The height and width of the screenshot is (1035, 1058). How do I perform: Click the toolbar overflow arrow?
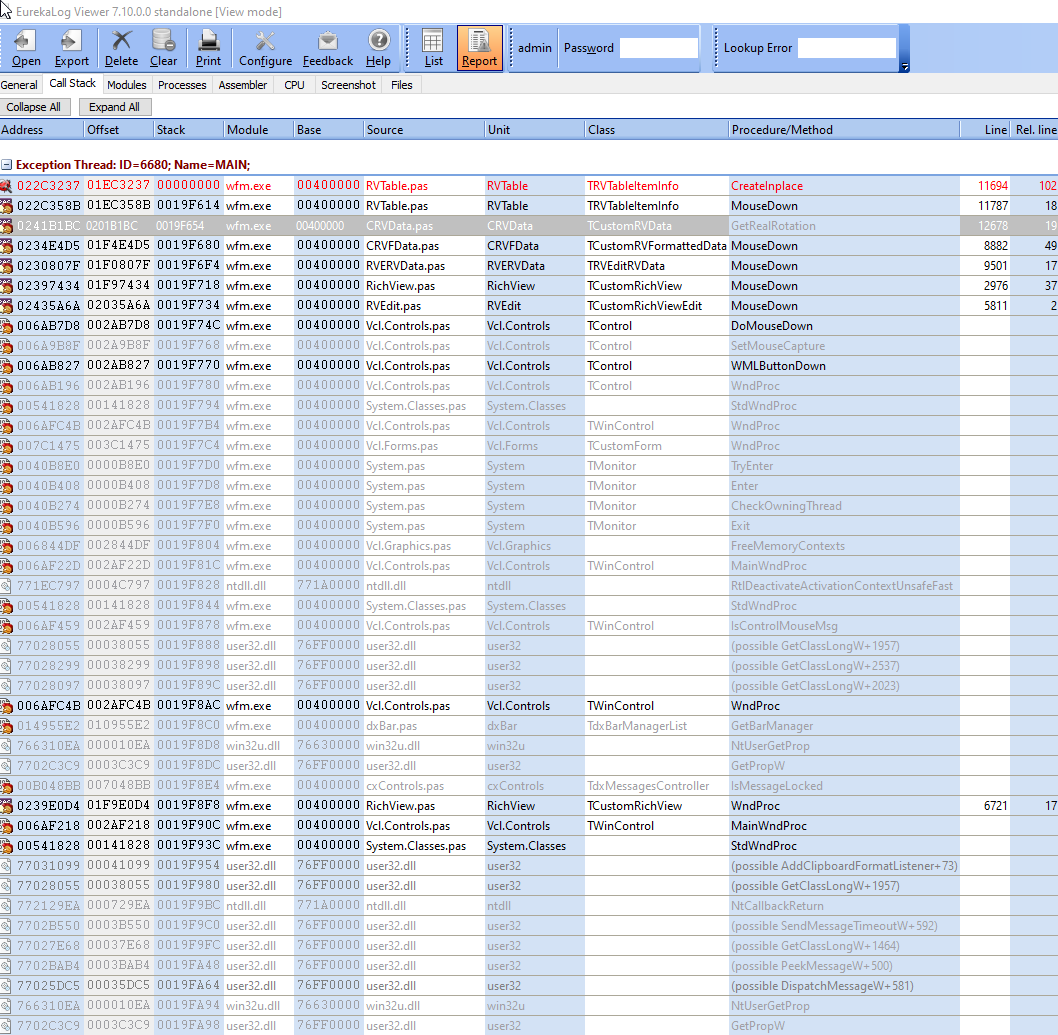click(x=905, y=67)
